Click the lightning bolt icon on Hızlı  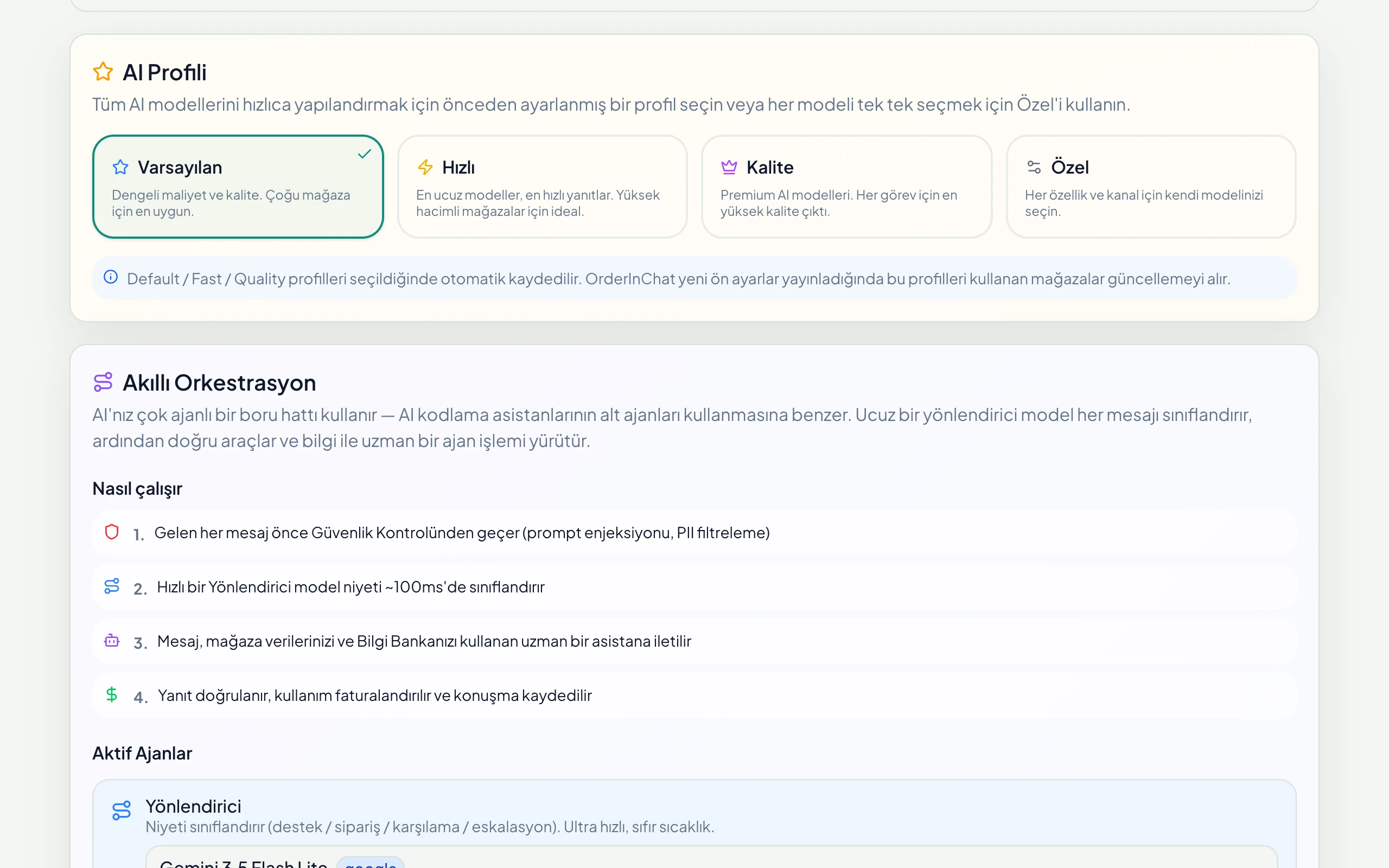click(x=425, y=167)
